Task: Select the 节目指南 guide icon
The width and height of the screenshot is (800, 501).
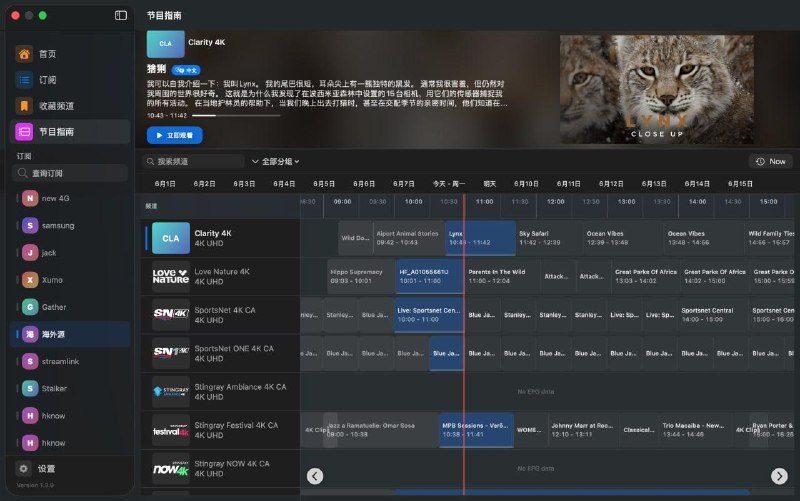Action: (24, 132)
